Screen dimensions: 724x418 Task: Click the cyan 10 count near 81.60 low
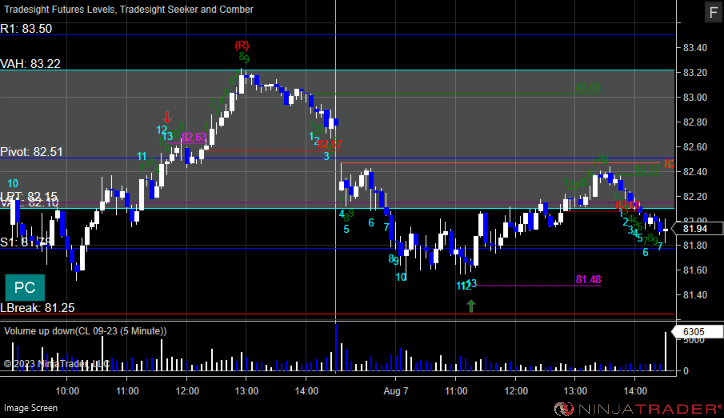[x=401, y=277]
